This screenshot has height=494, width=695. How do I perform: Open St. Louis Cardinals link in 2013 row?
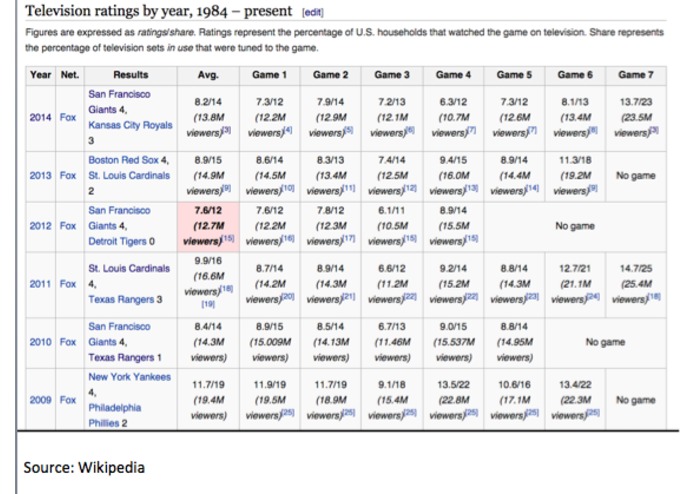point(129,175)
